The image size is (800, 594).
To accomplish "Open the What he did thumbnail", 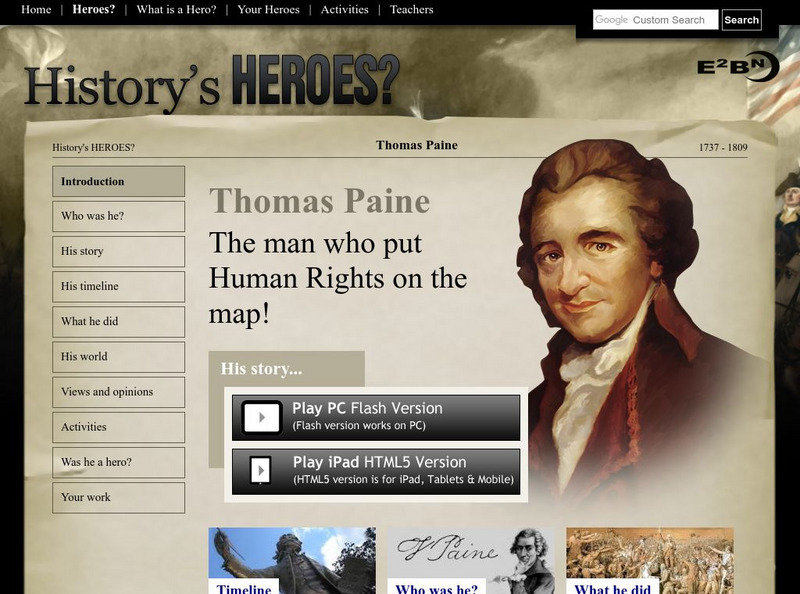I will coord(649,560).
